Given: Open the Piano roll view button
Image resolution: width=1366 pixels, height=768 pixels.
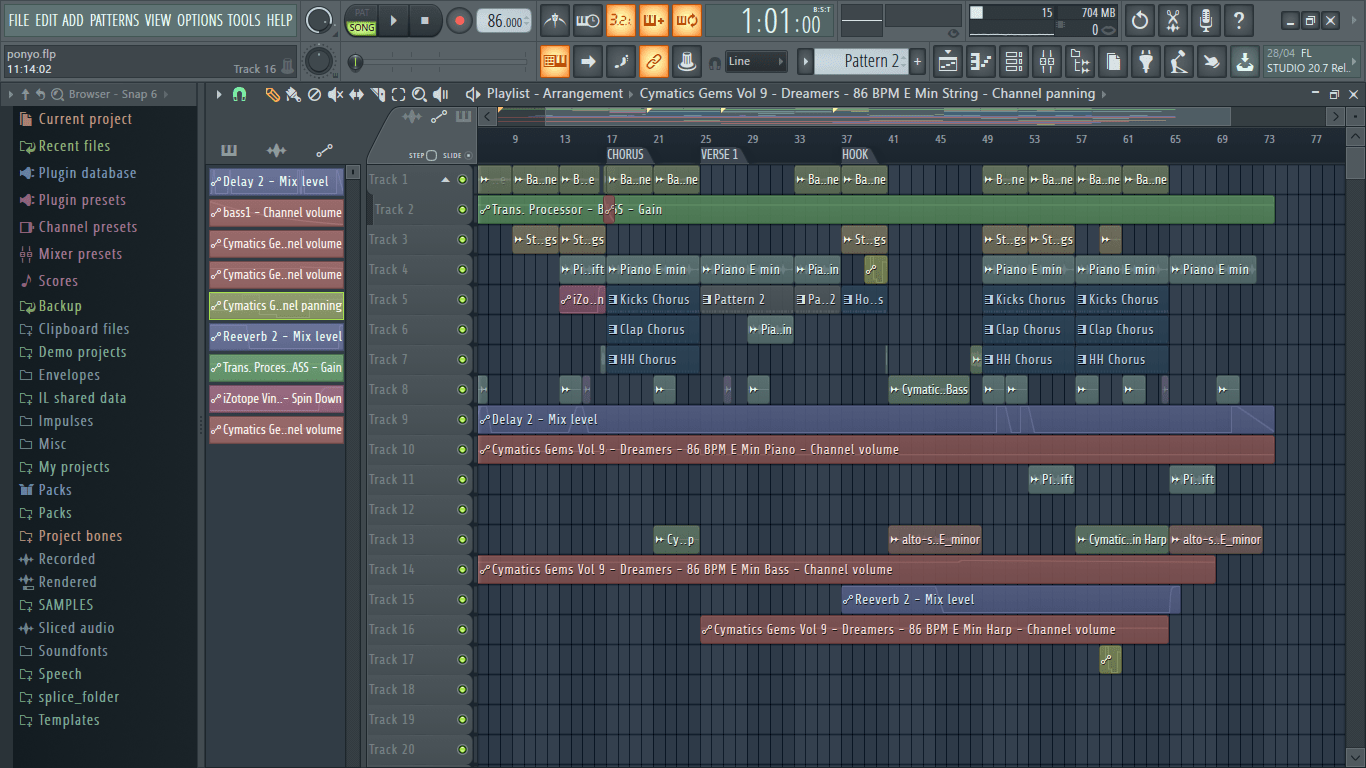Looking at the screenshot, I should 981,62.
